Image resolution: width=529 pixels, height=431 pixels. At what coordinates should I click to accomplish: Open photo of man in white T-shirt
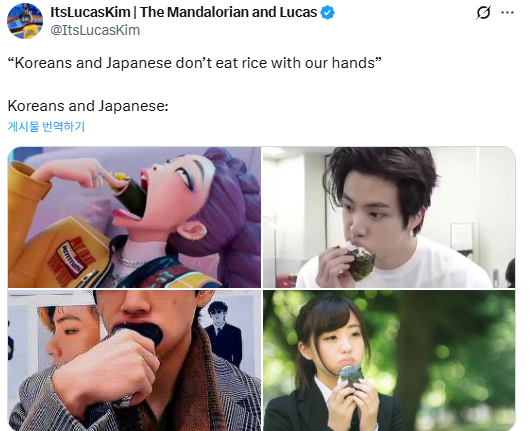389,217
